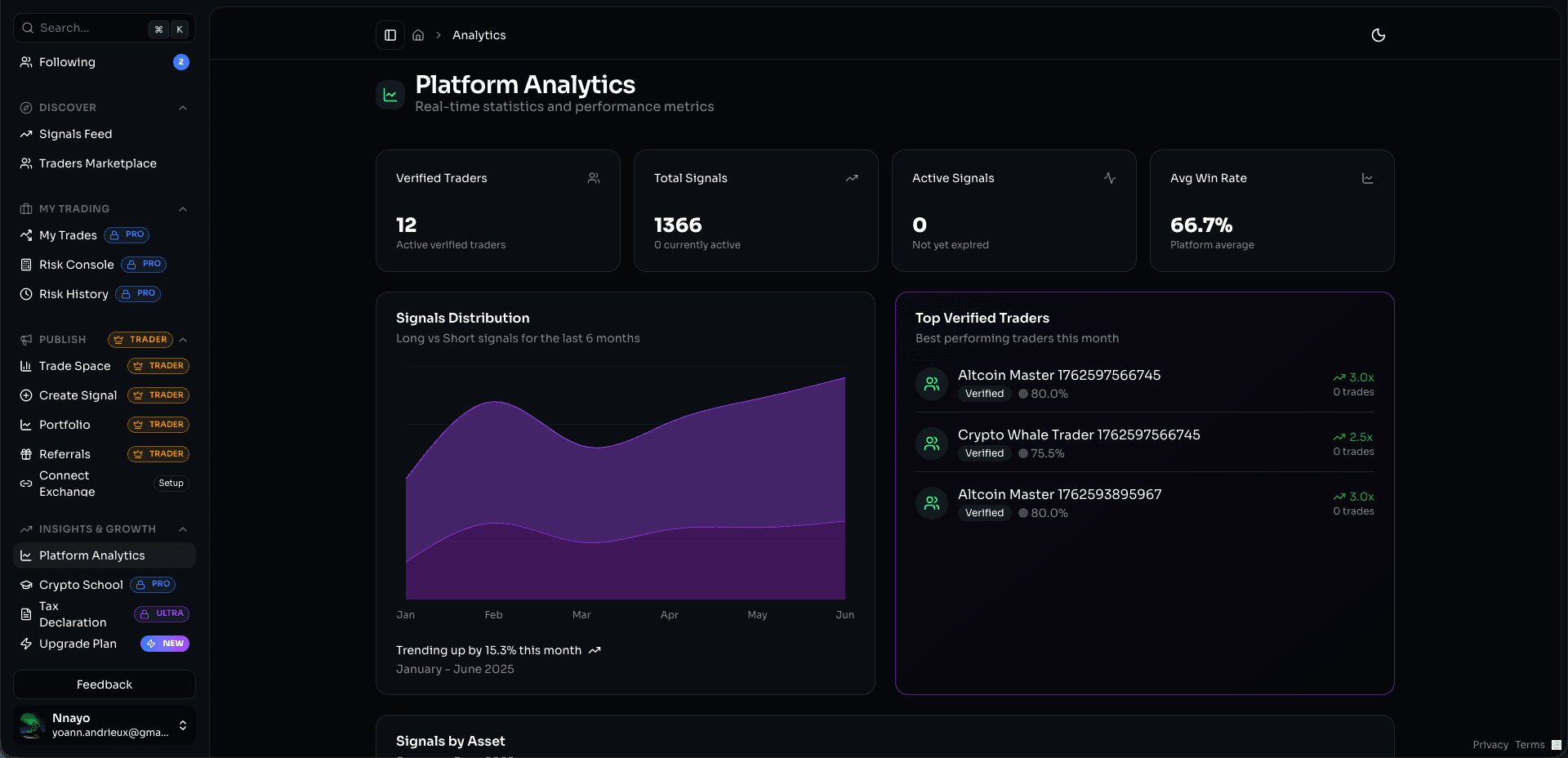Click avatar icon of Altcoin Master 1762597566745
The image size is (1568, 758).
tap(932, 384)
